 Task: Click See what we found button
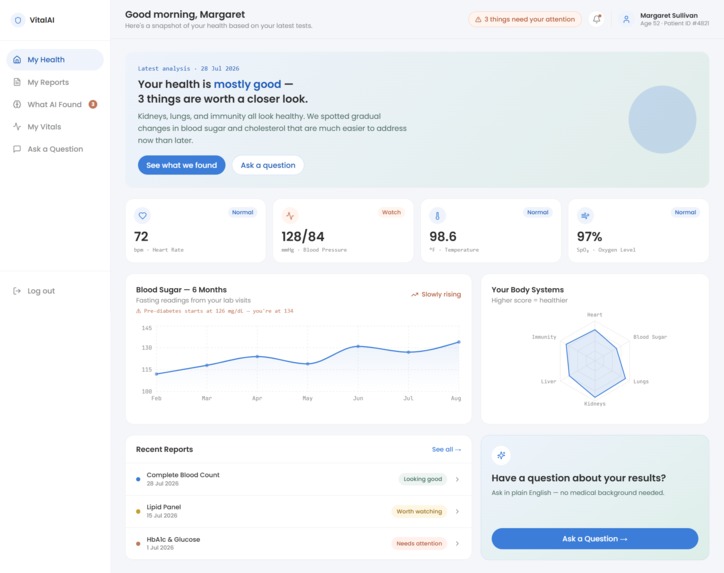tap(181, 165)
